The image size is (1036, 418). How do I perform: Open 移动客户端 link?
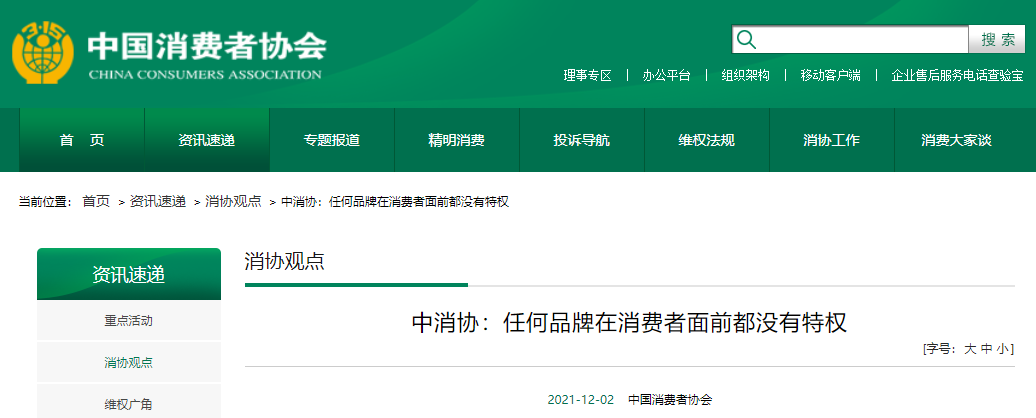[x=830, y=76]
